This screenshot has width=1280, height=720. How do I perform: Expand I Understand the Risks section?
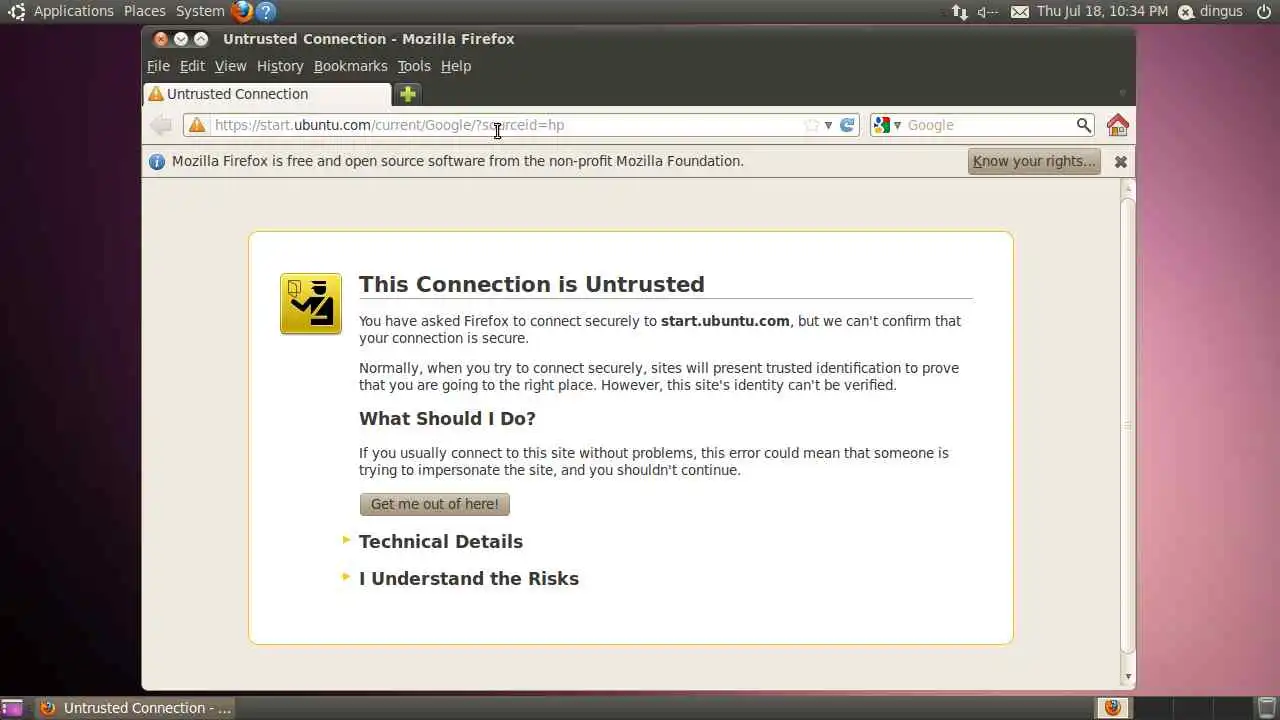469,578
